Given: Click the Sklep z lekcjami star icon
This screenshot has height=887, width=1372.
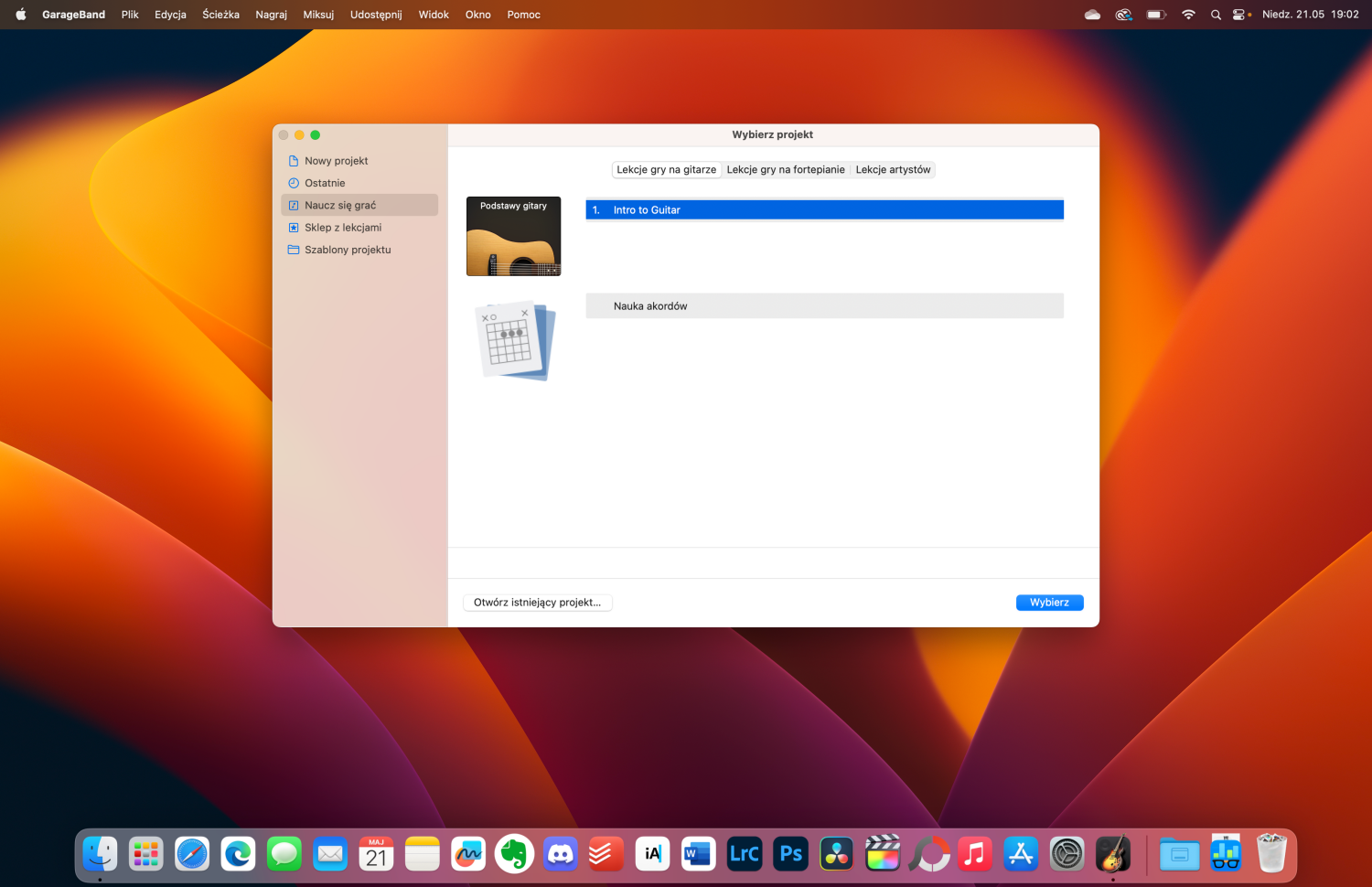Looking at the screenshot, I should [294, 228].
